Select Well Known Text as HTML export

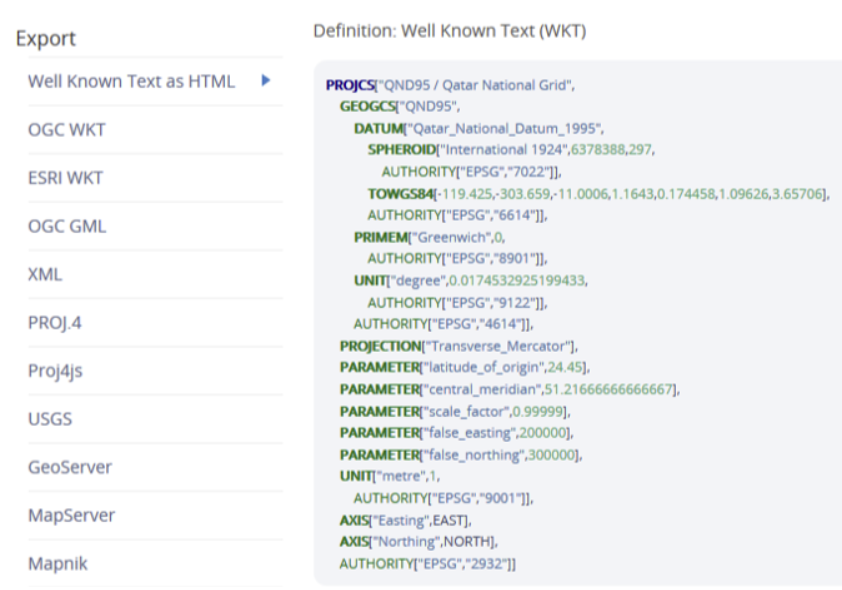coord(131,82)
